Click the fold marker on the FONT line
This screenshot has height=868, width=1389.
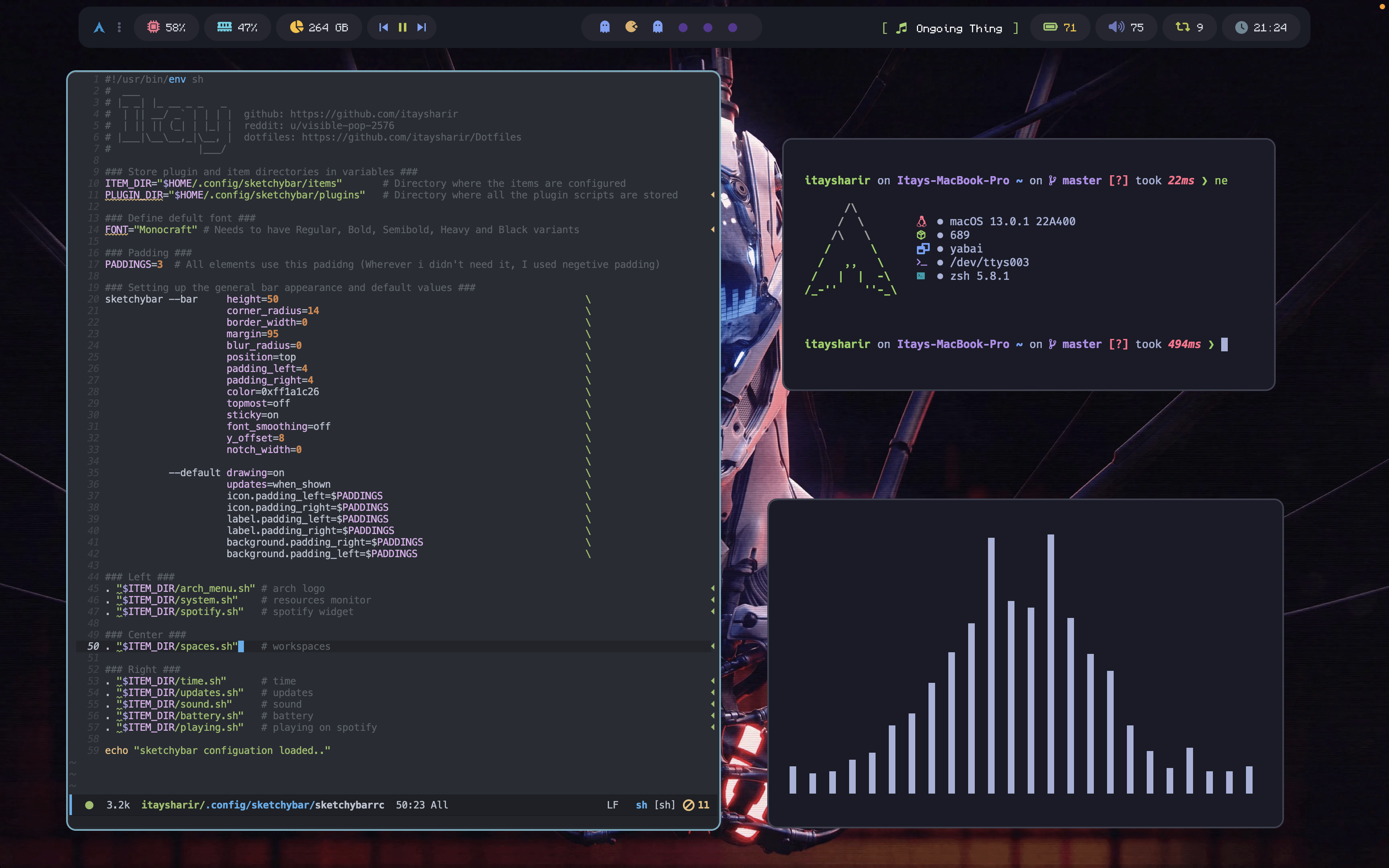click(712, 230)
